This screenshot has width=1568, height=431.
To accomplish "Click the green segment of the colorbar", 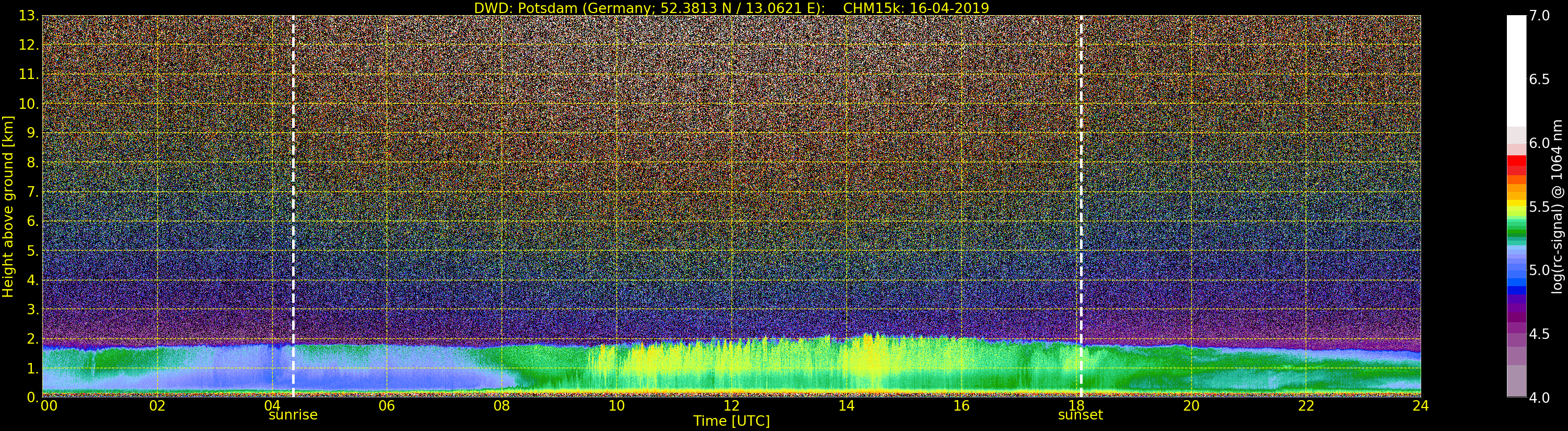I will point(1516,231).
